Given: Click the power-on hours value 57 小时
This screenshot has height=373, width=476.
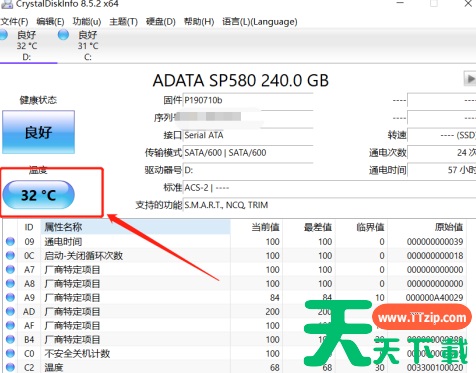Looking at the screenshot, I should 442,170.
